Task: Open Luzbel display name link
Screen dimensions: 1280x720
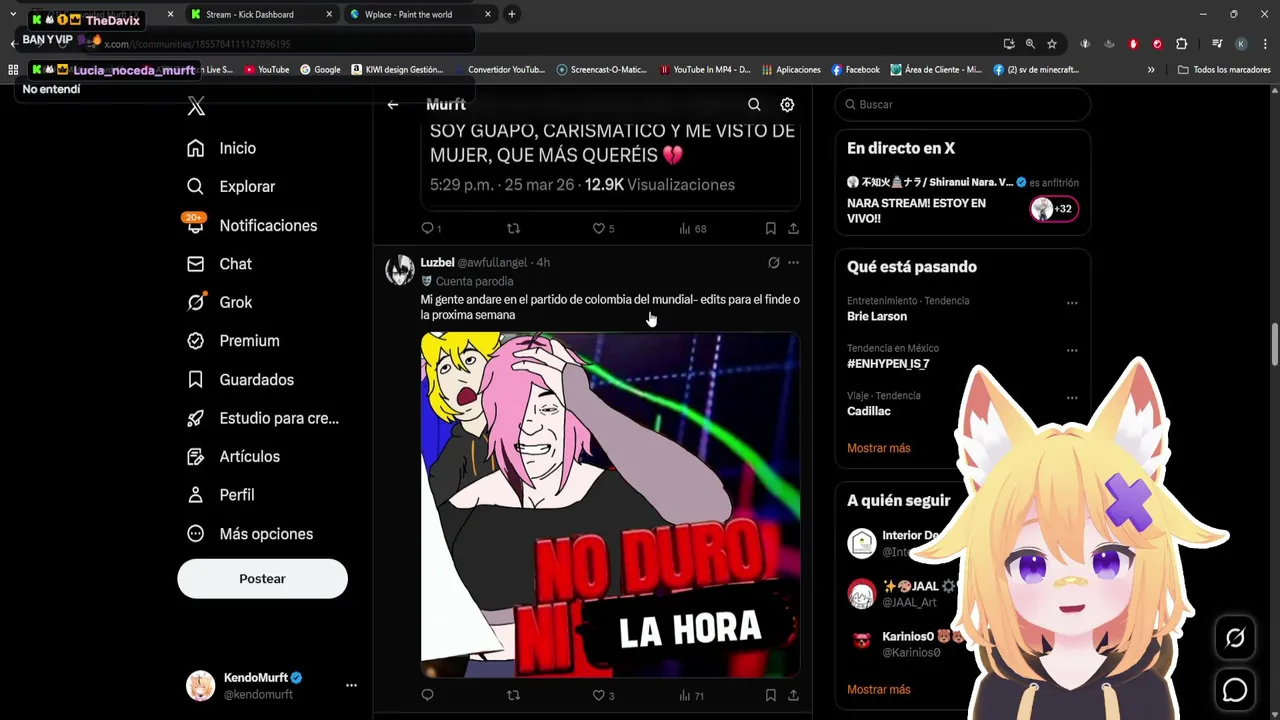Action: pyautogui.click(x=437, y=262)
